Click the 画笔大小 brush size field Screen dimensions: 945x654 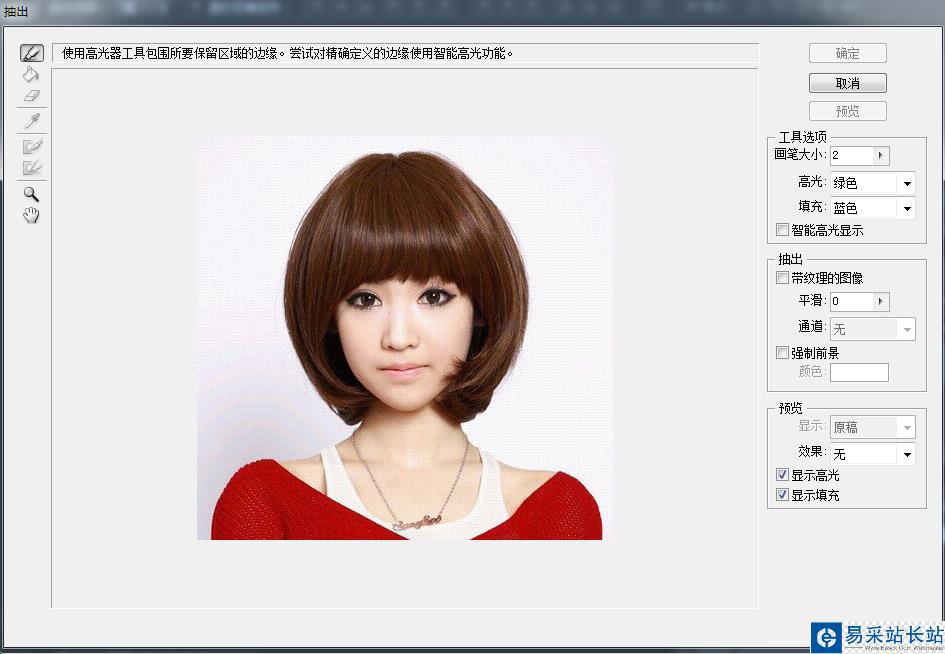[x=852, y=156]
